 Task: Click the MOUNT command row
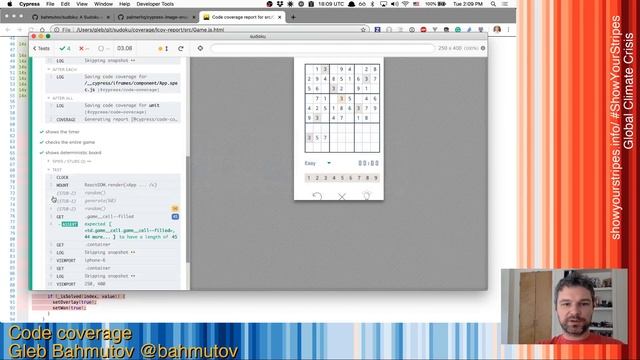(113, 185)
